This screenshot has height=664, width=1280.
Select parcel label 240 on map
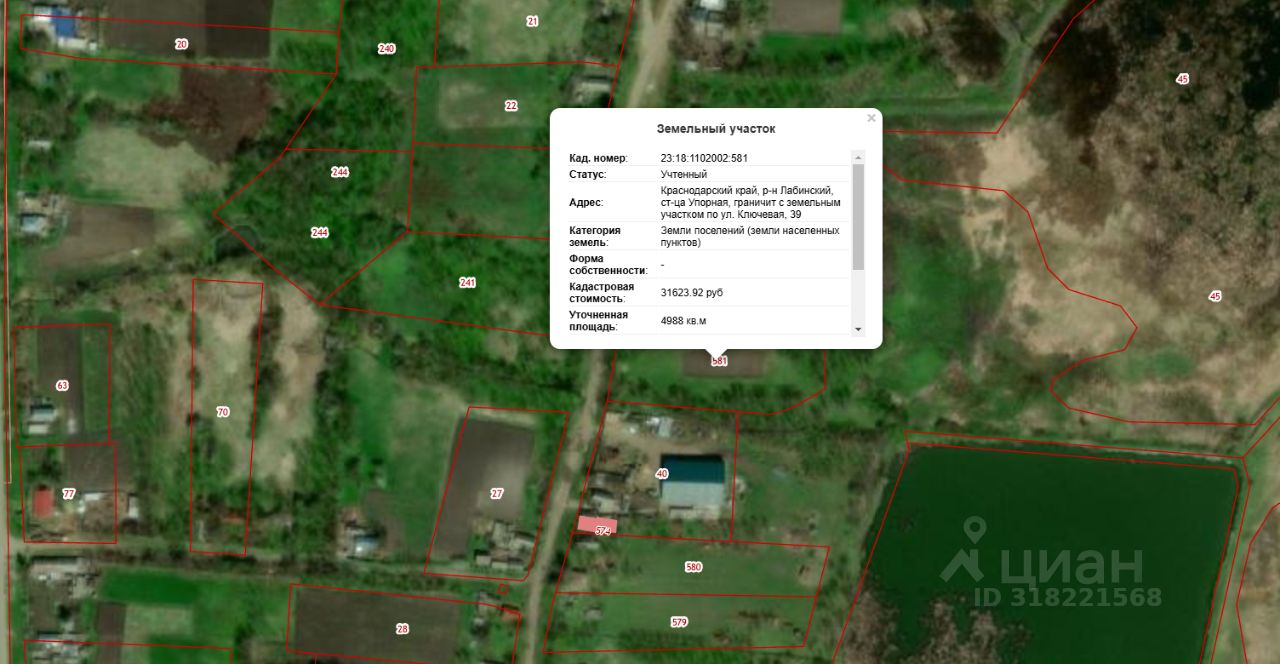(387, 48)
